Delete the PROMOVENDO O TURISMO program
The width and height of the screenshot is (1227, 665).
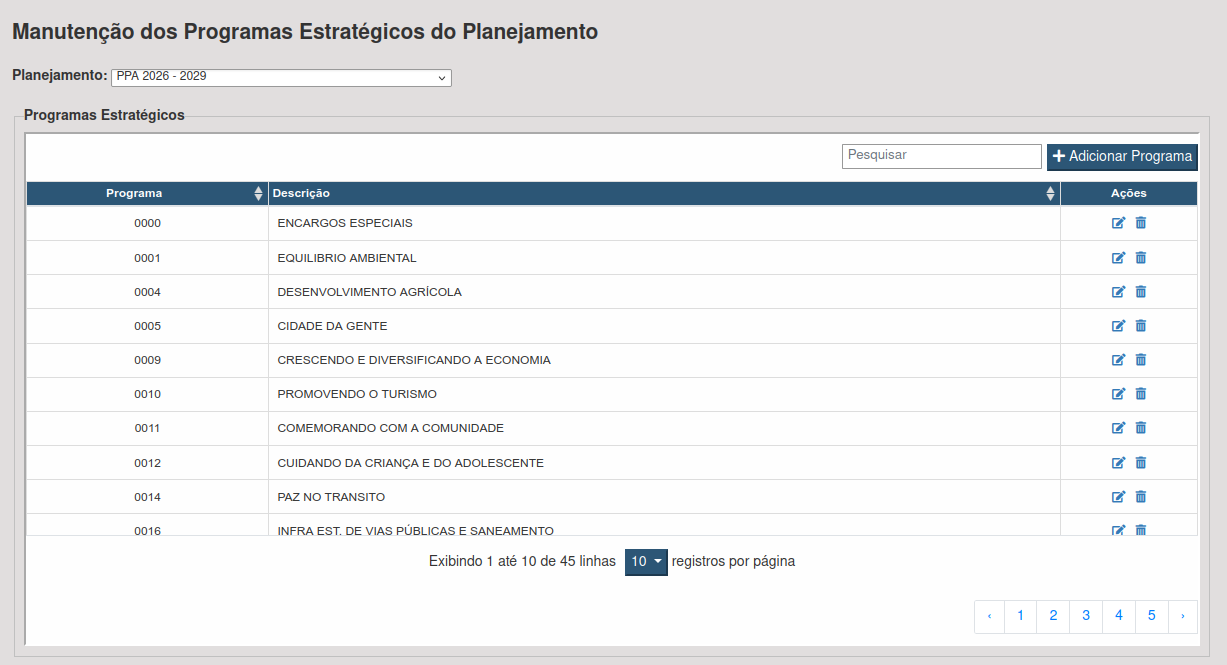1141,394
